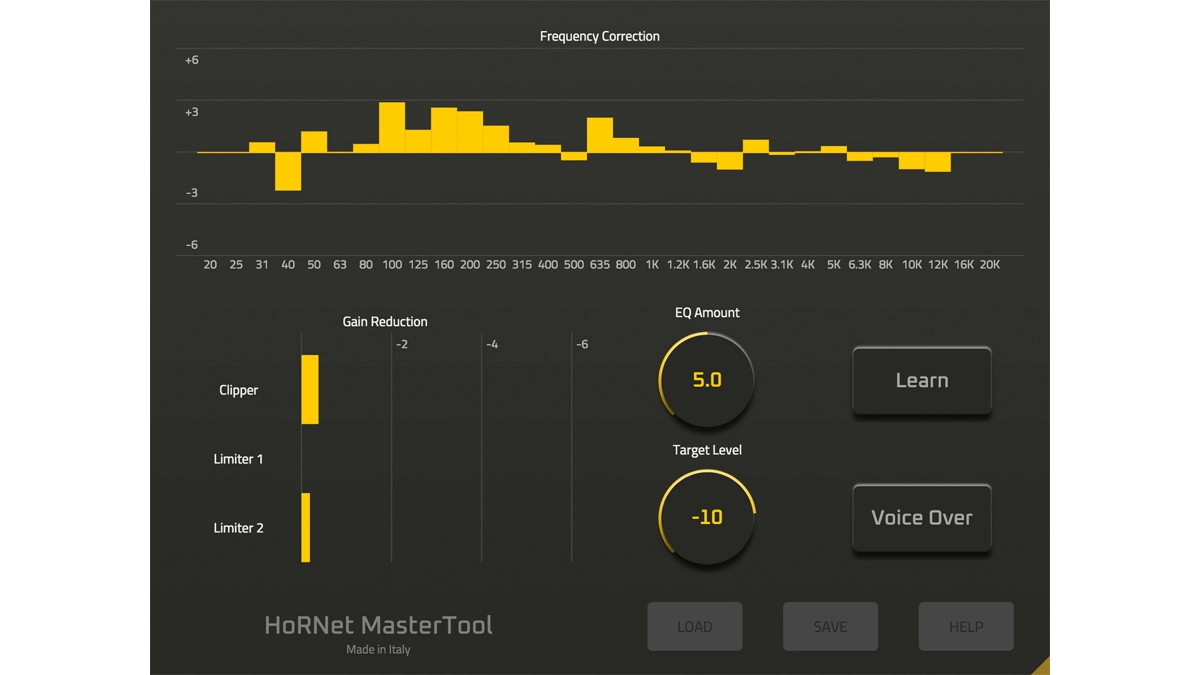Viewport: 1200px width, 675px height.
Task: Click the 31 Hz frequency bar
Action: (262, 147)
